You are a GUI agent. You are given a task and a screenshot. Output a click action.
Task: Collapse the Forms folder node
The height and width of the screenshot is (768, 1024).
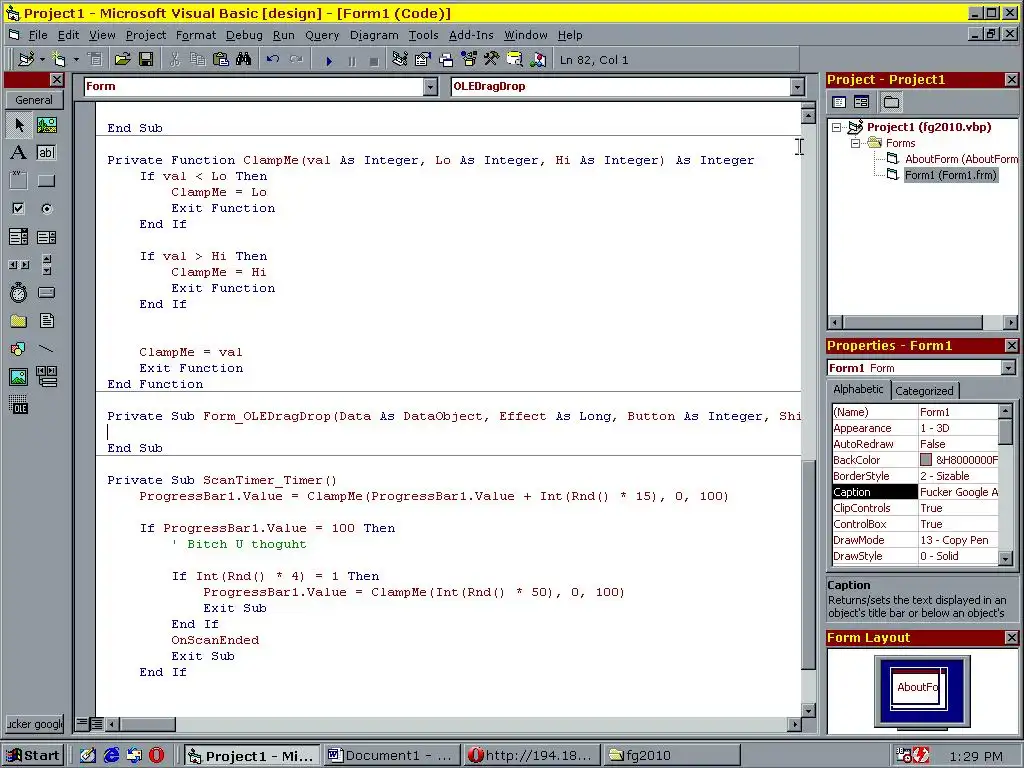tap(855, 143)
